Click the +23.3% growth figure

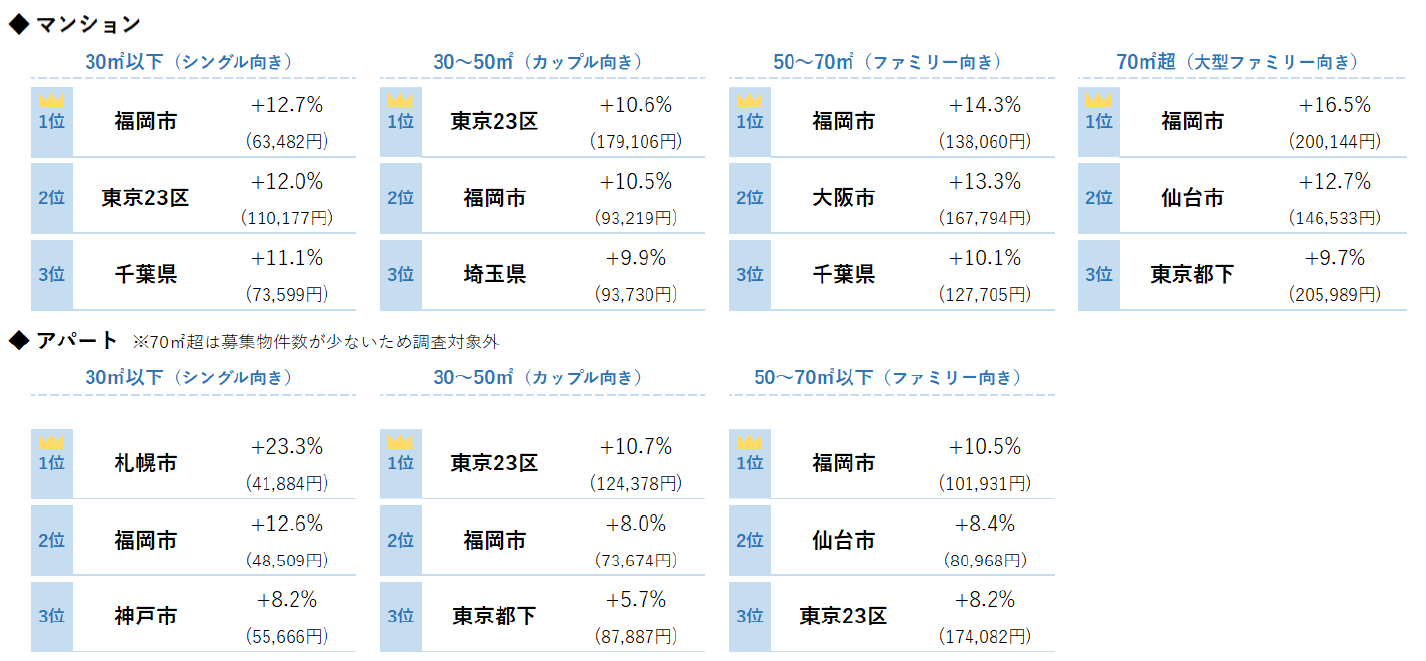pos(286,447)
